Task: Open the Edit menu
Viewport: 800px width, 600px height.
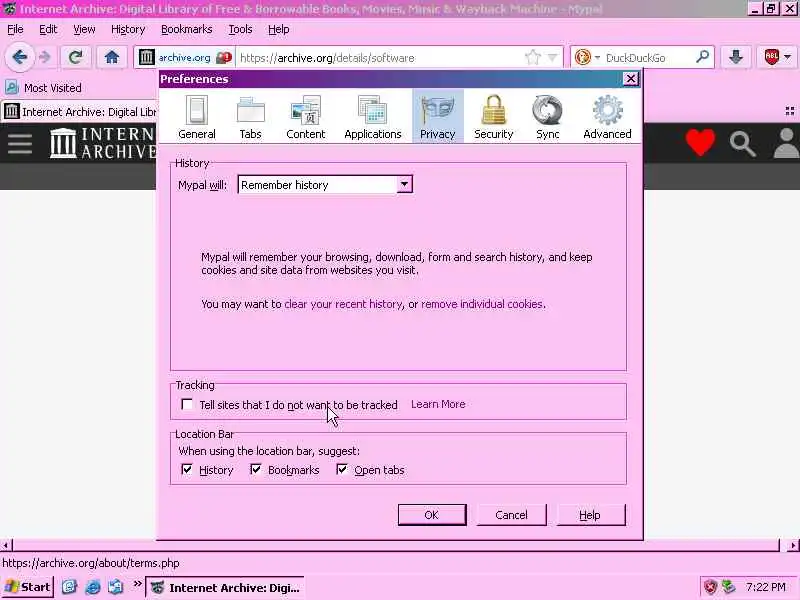Action: 48,30
